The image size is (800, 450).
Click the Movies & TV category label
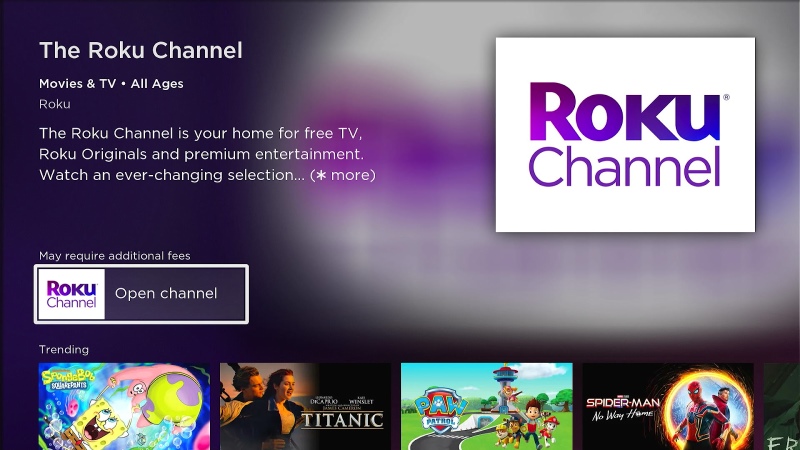click(x=78, y=84)
